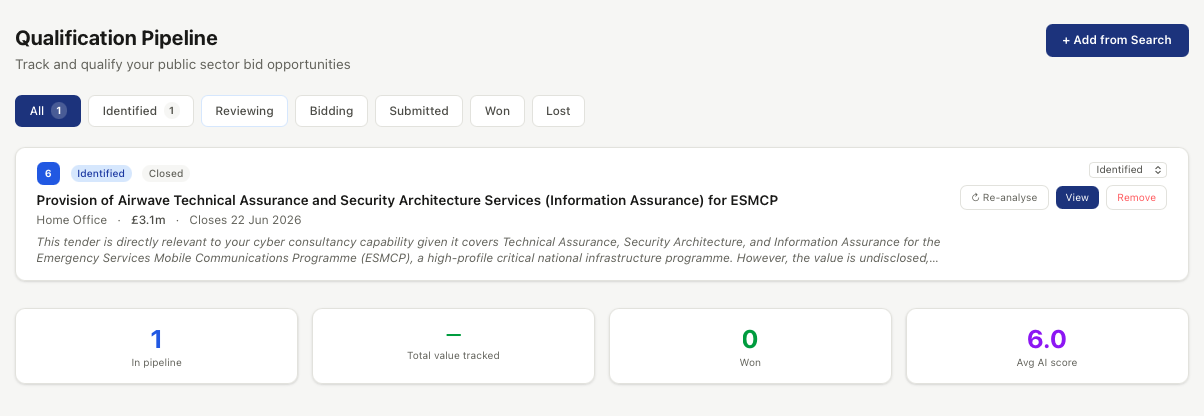
Task: Open the Identified status dropdown on tender card
Action: point(1128,170)
